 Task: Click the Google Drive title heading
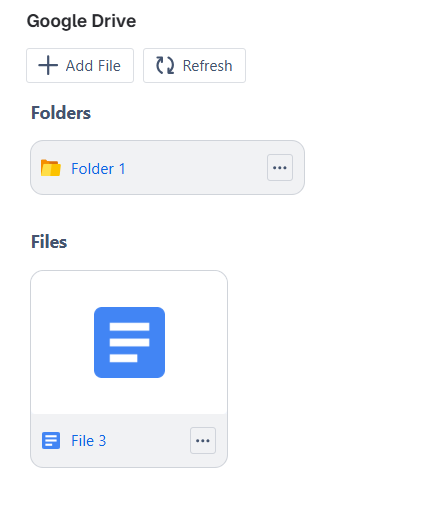[81, 21]
